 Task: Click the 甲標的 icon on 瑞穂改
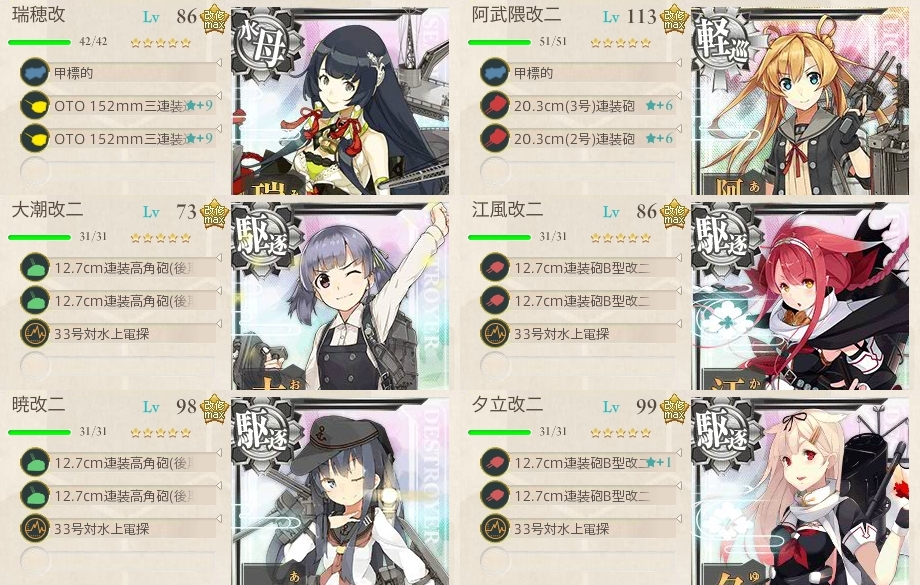pos(35,73)
